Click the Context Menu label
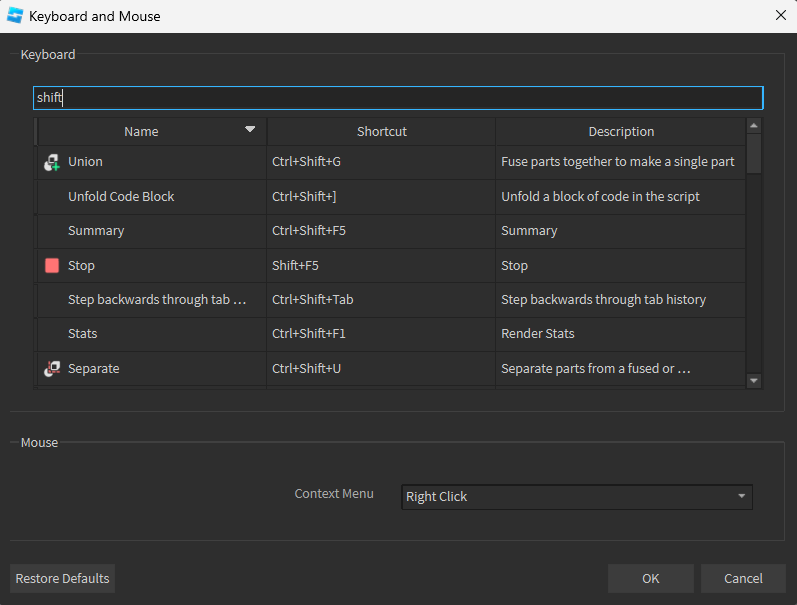The height and width of the screenshot is (605, 797). [x=334, y=494]
